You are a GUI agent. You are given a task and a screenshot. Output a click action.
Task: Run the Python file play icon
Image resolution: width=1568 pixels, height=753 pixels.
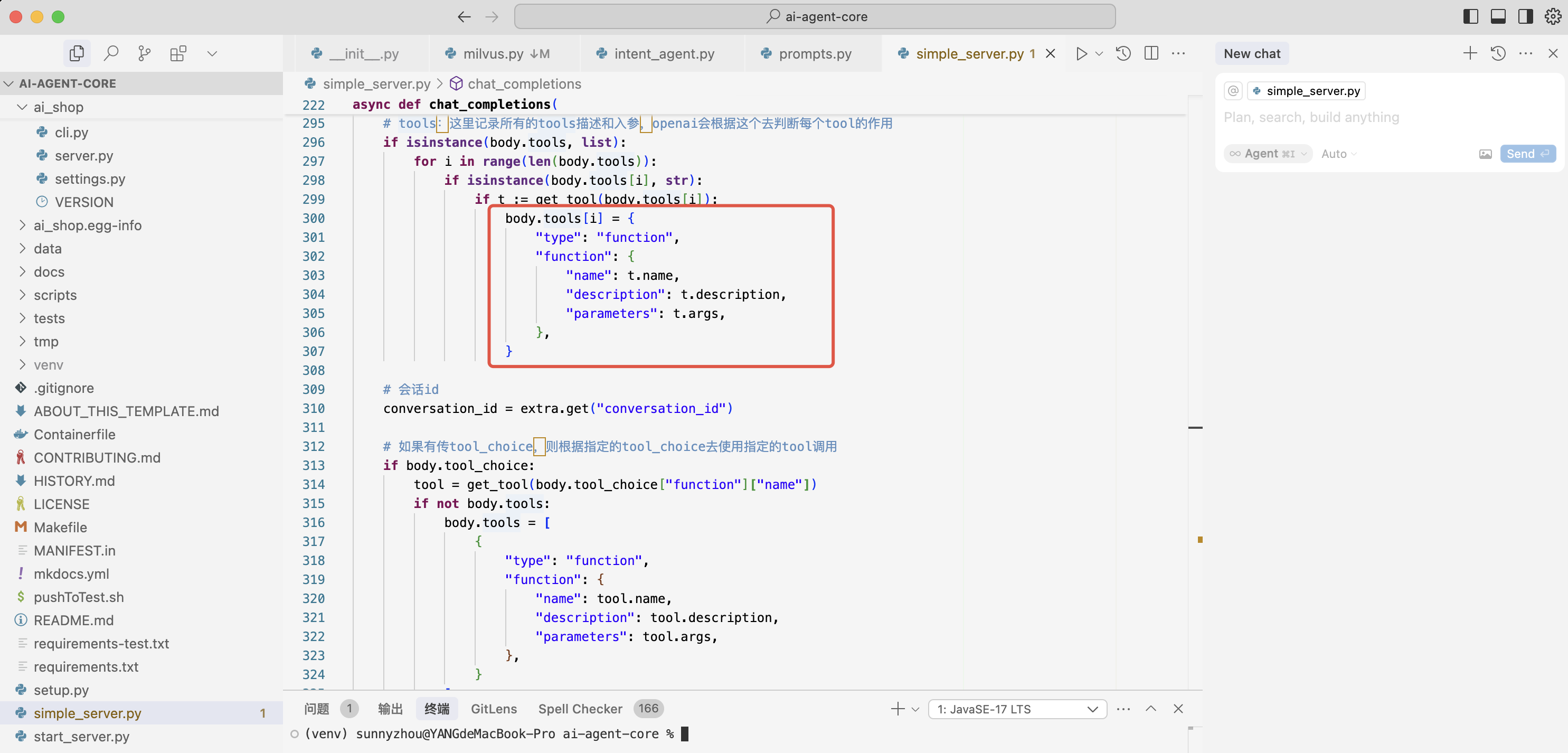tap(1081, 53)
